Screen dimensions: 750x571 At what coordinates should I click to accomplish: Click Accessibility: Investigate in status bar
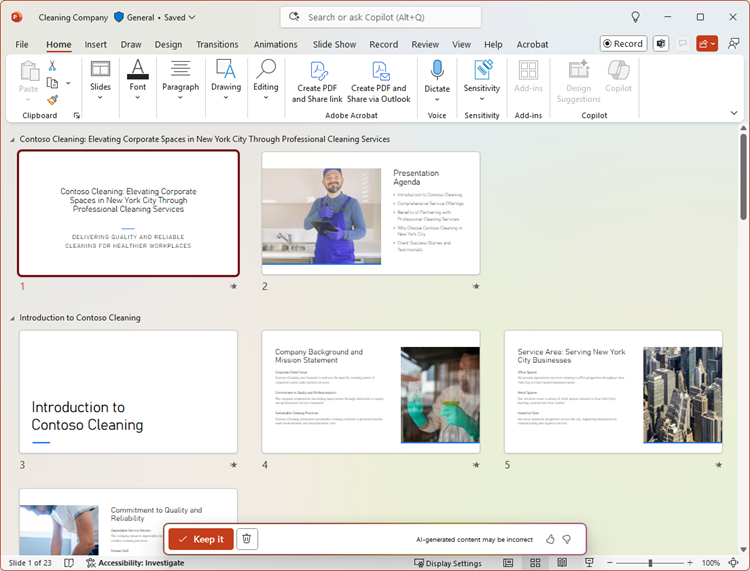(x=135, y=563)
